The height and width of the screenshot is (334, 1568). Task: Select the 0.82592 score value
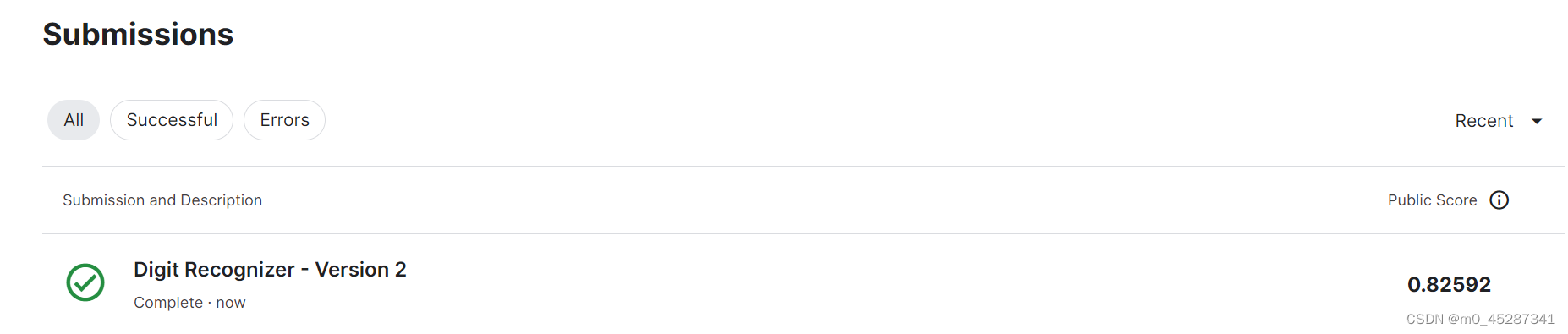click(1449, 285)
